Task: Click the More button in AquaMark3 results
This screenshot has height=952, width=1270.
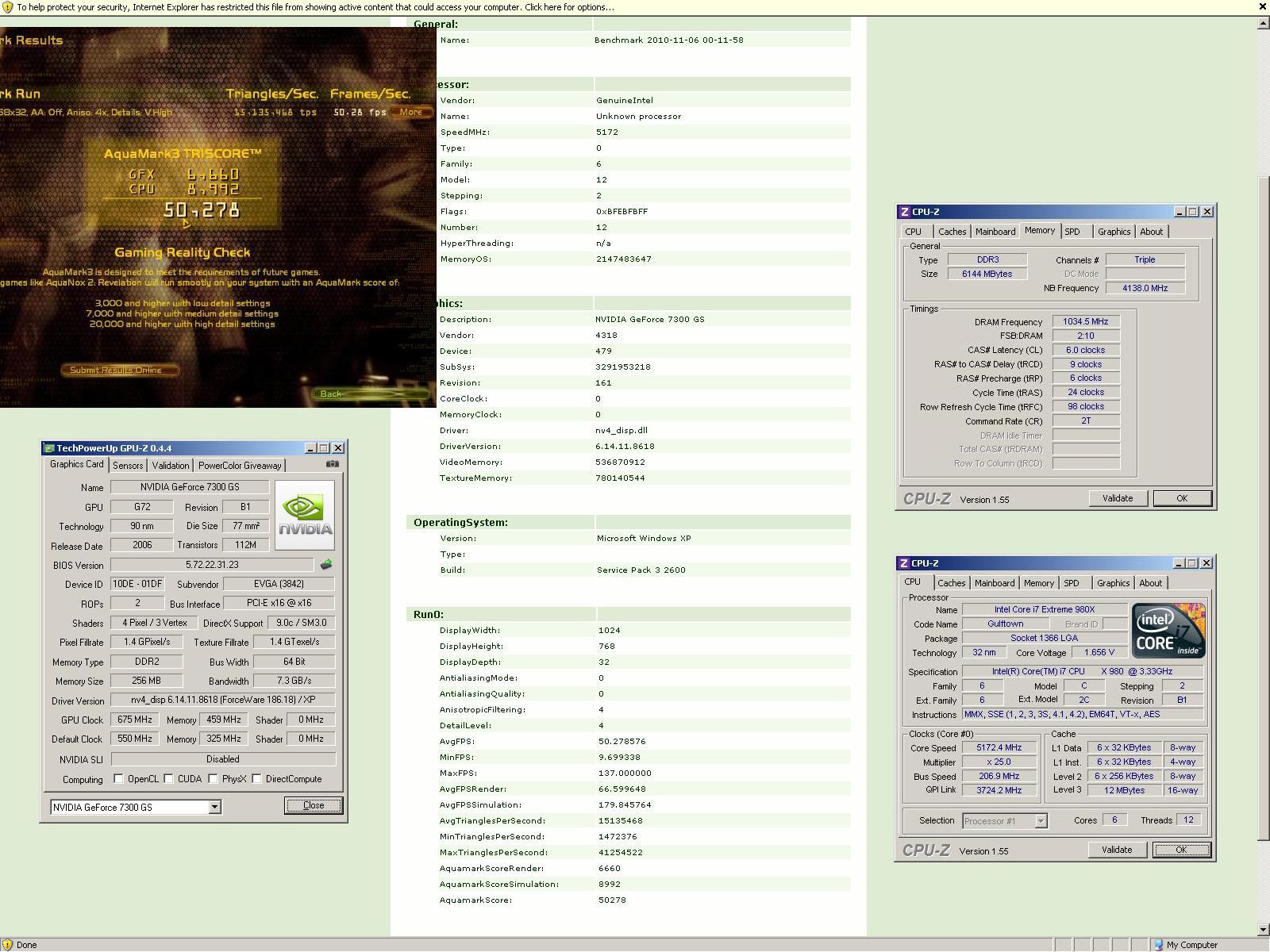Action: (411, 112)
